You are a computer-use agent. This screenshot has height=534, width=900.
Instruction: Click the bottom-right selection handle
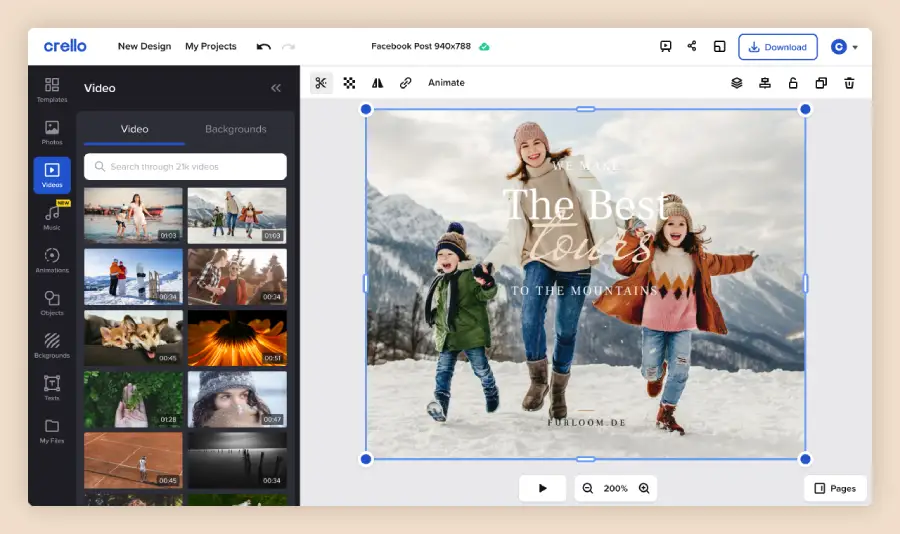(805, 459)
